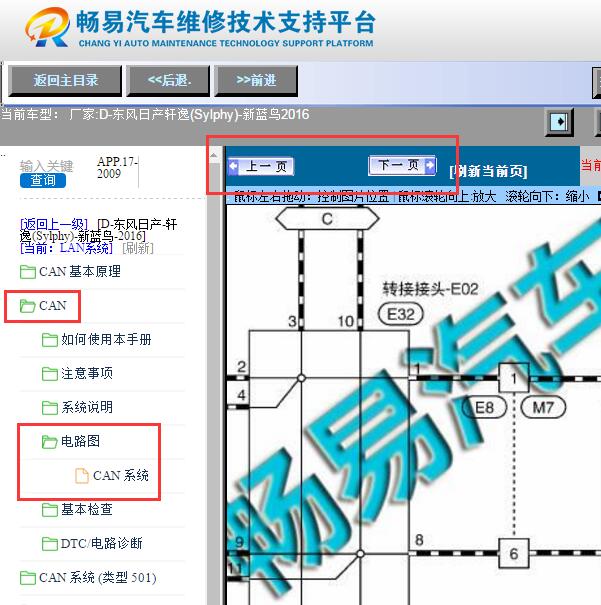
Task: Click connector label M7 in diagram
Action: coord(543,407)
